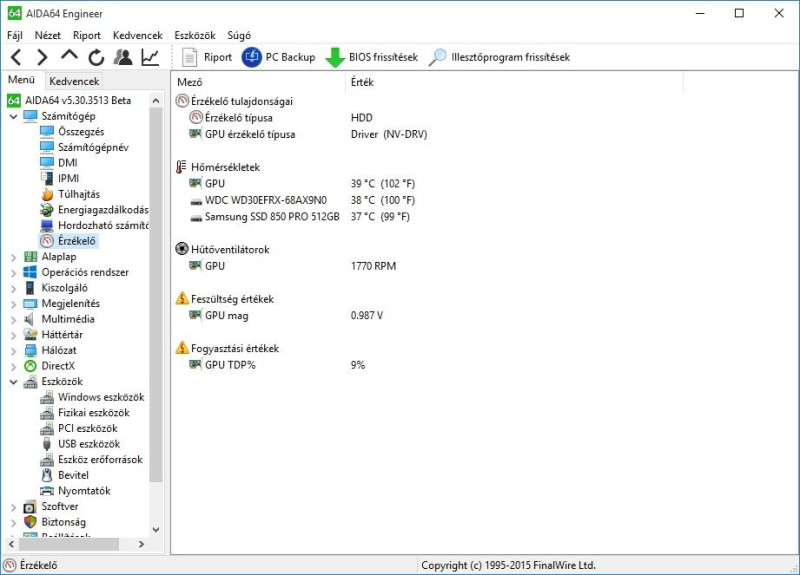The width and height of the screenshot is (800, 575).
Task: Select the IPMI tree item
Action: point(68,179)
